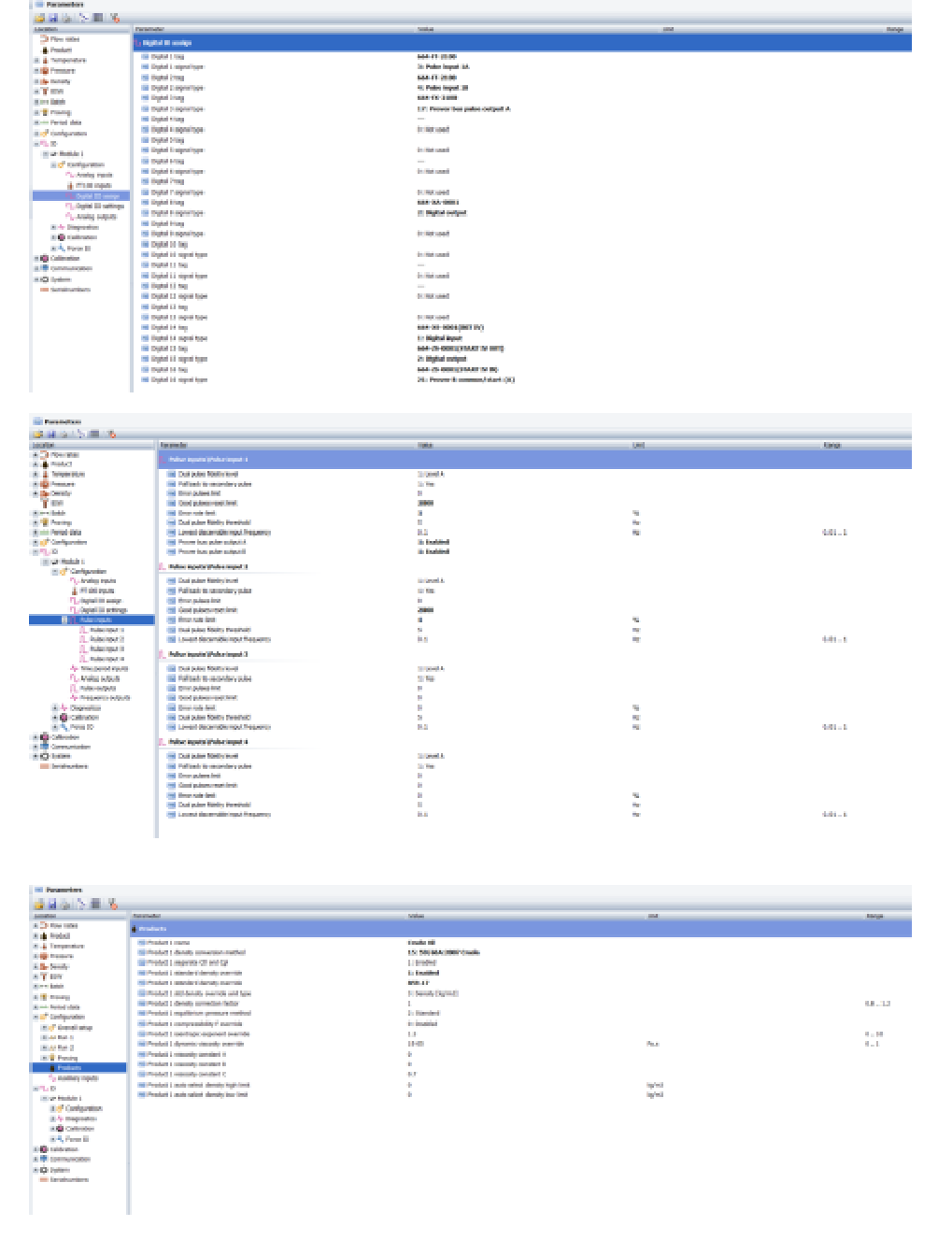Click the Range column header in the Digital IO assign window
The width and height of the screenshot is (952, 1240).
coord(895,30)
